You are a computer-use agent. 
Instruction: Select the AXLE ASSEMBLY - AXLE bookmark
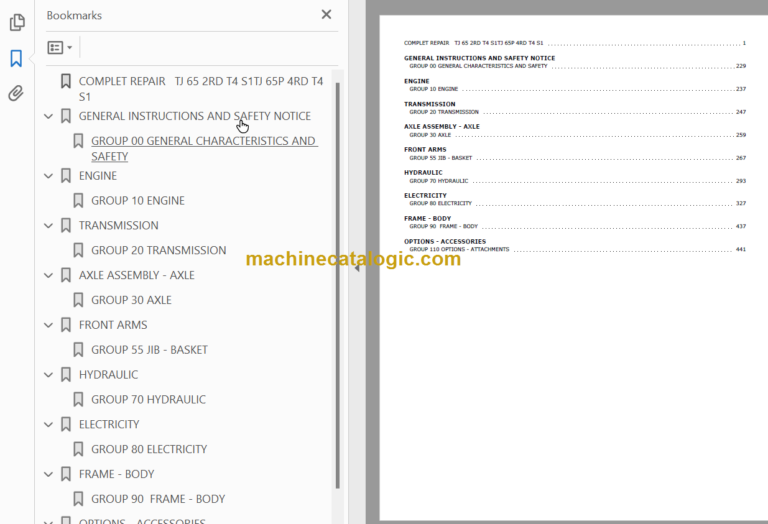137,275
